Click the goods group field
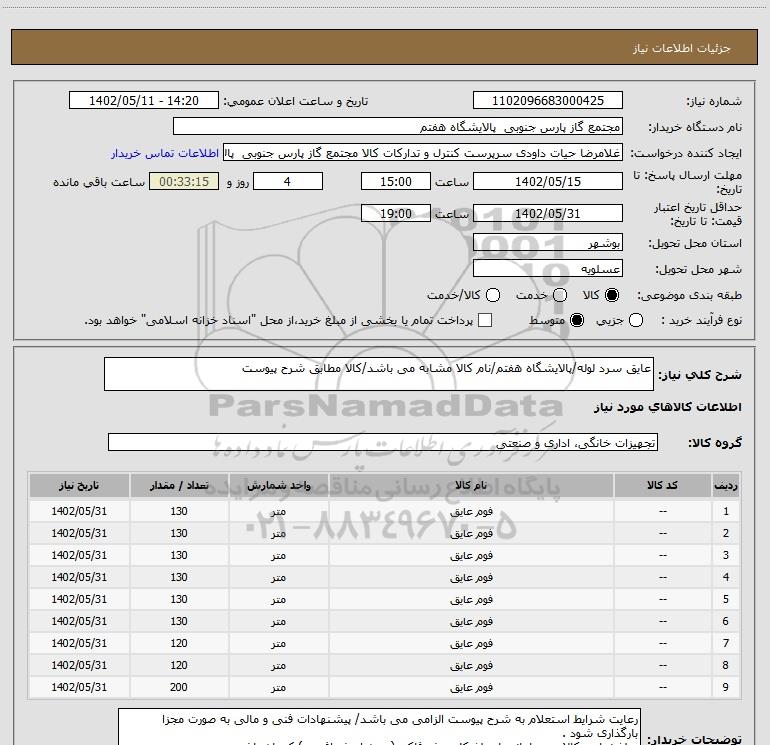This screenshot has height=745, width=770. point(383,442)
